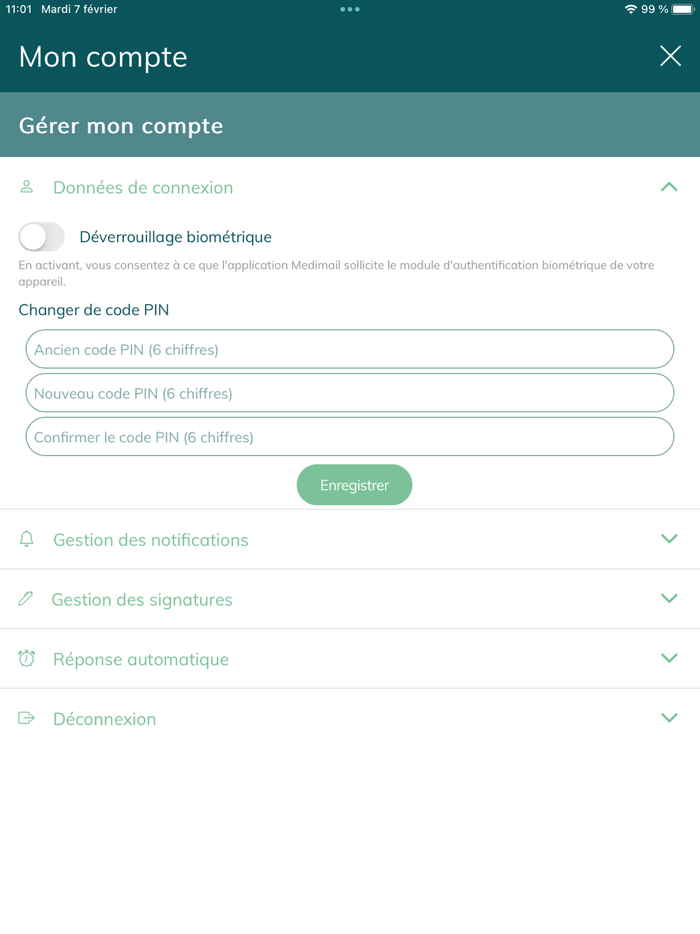Click the bell icon for Gestion des notifications
Screen dimensions: 700x934
click(26, 538)
